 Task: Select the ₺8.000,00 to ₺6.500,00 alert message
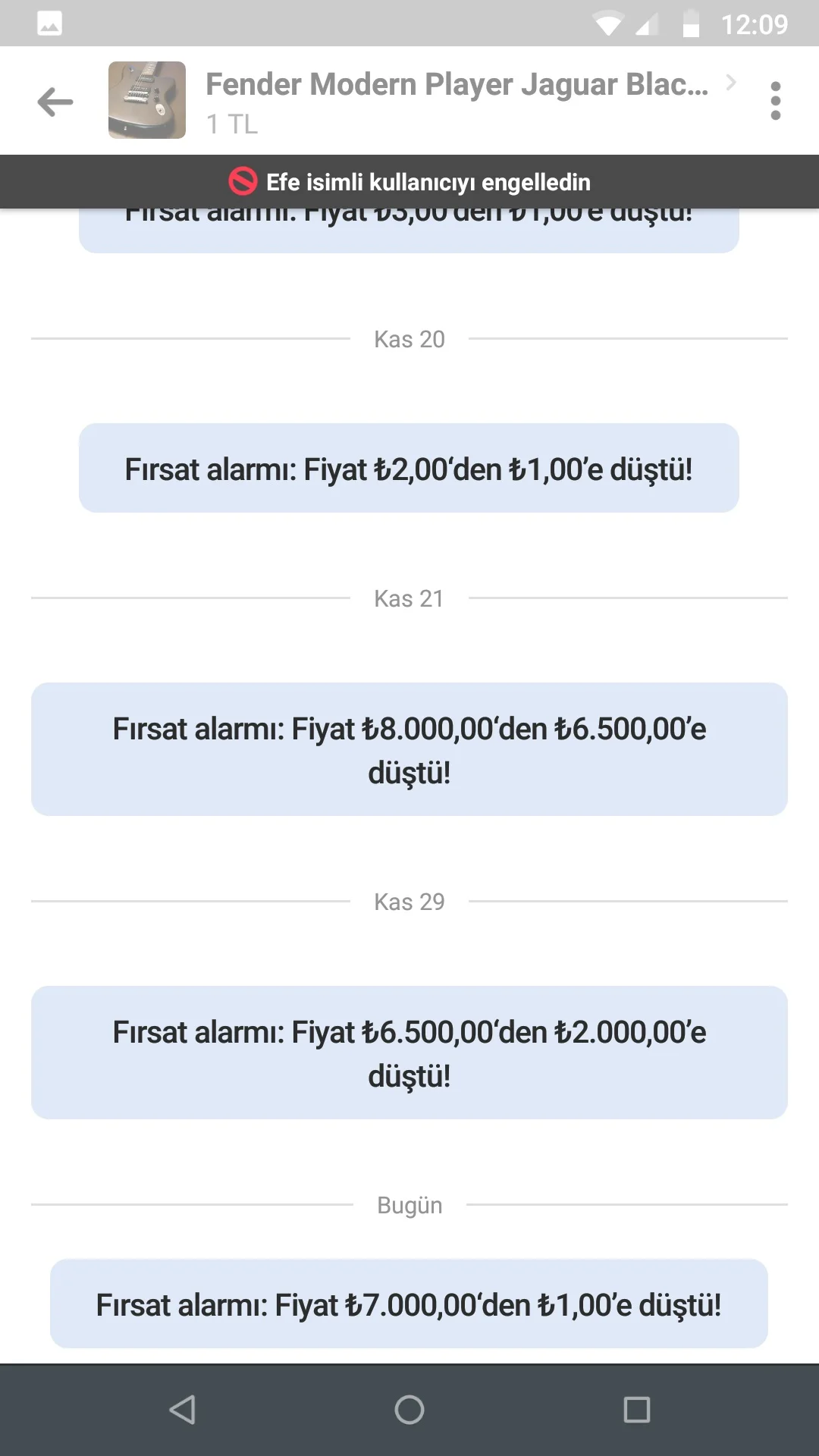[409, 749]
